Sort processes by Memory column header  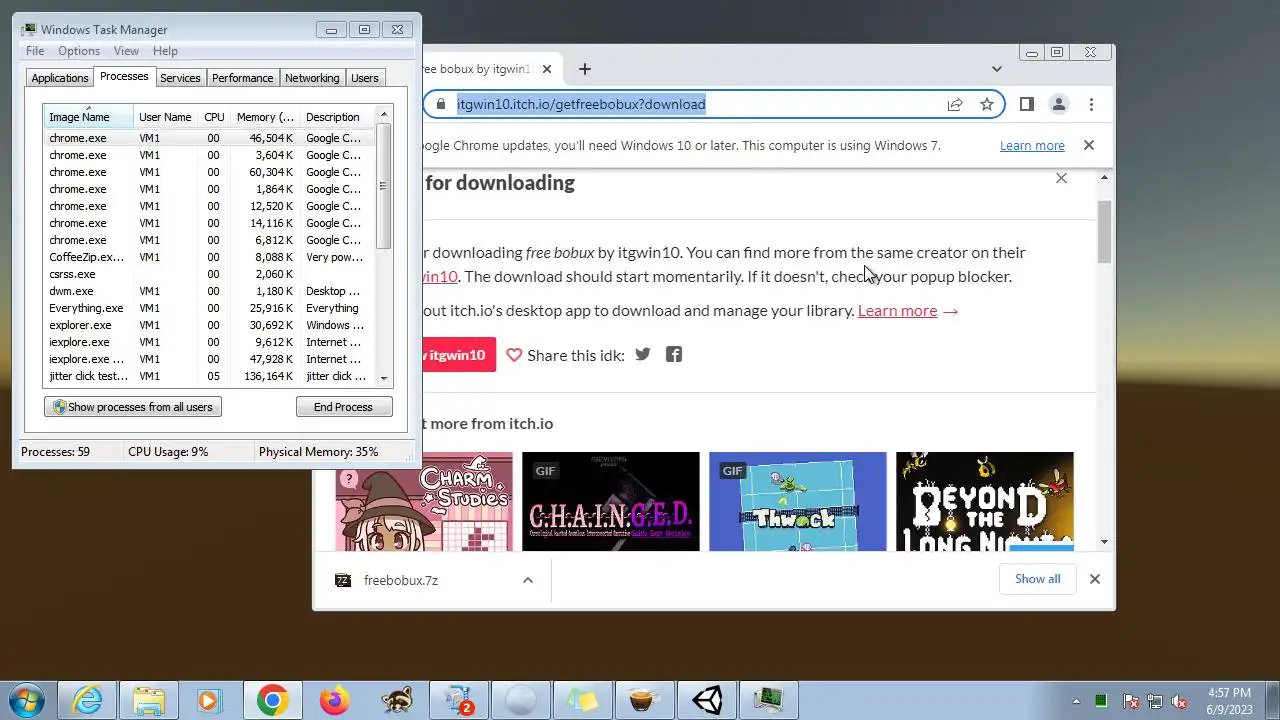point(265,117)
